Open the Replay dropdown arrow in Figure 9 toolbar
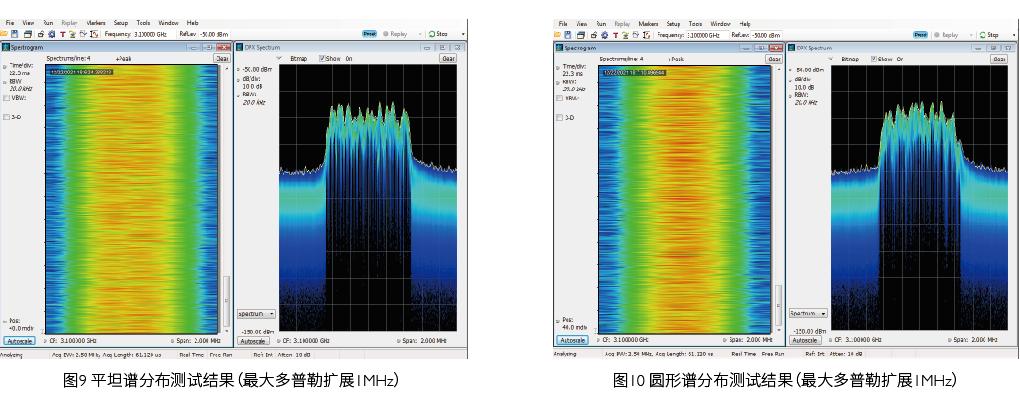This screenshot has width=1020, height=402. [x=420, y=34]
